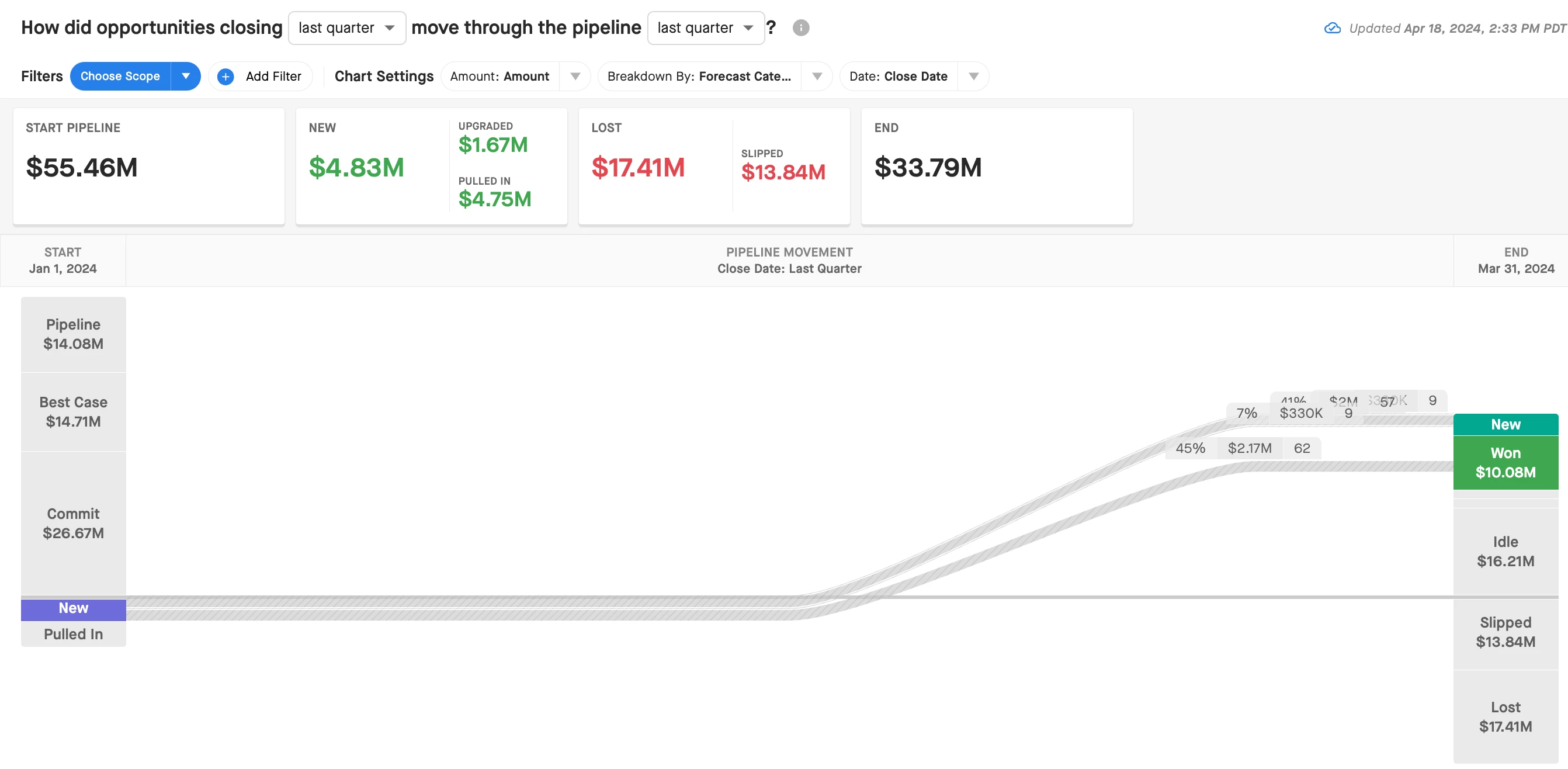The width and height of the screenshot is (1568, 769).
Task: Expand the Date: Close Date arrow
Action: click(x=973, y=77)
